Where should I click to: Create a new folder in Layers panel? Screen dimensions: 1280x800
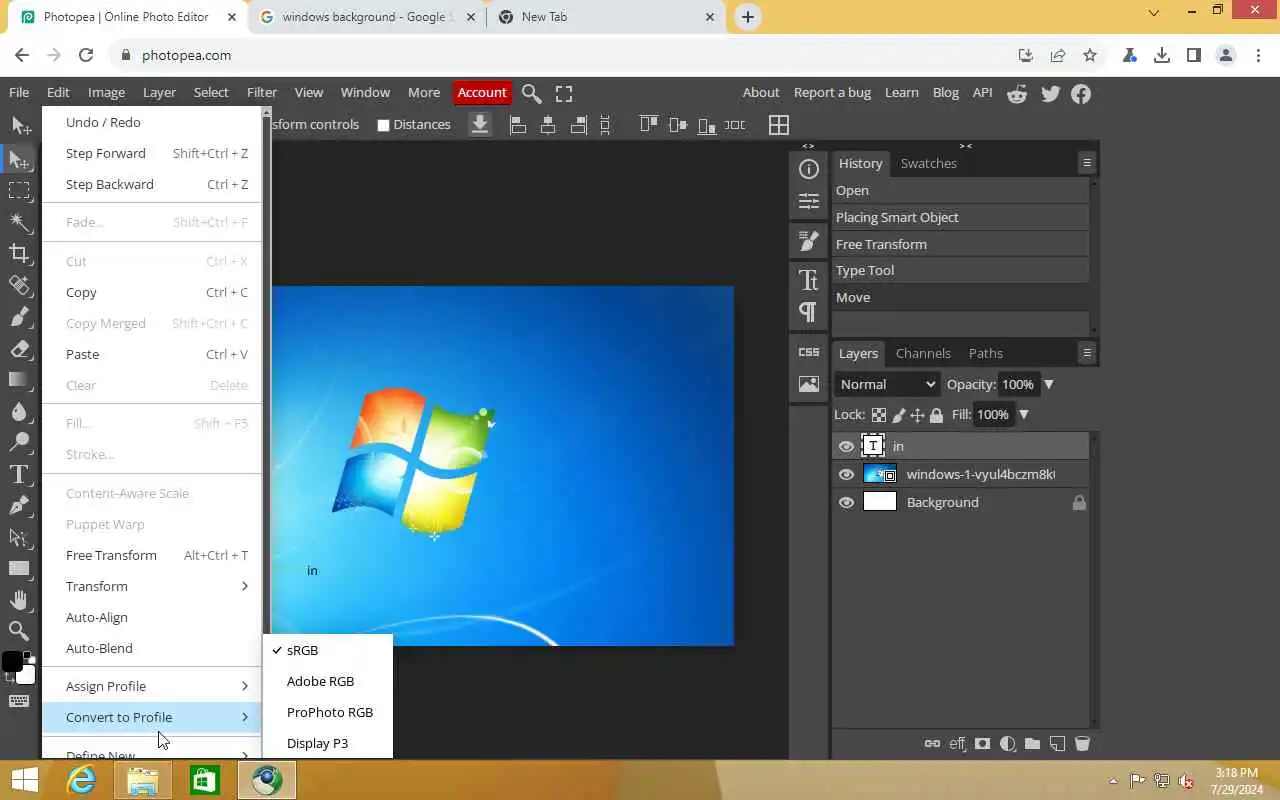[x=1032, y=744]
